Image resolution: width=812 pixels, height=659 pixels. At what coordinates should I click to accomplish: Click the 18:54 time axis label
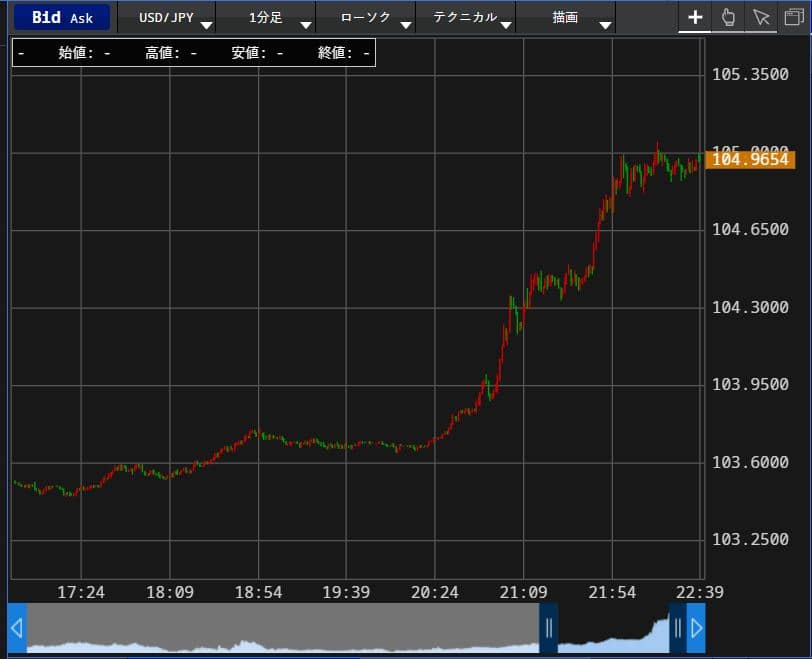258,592
